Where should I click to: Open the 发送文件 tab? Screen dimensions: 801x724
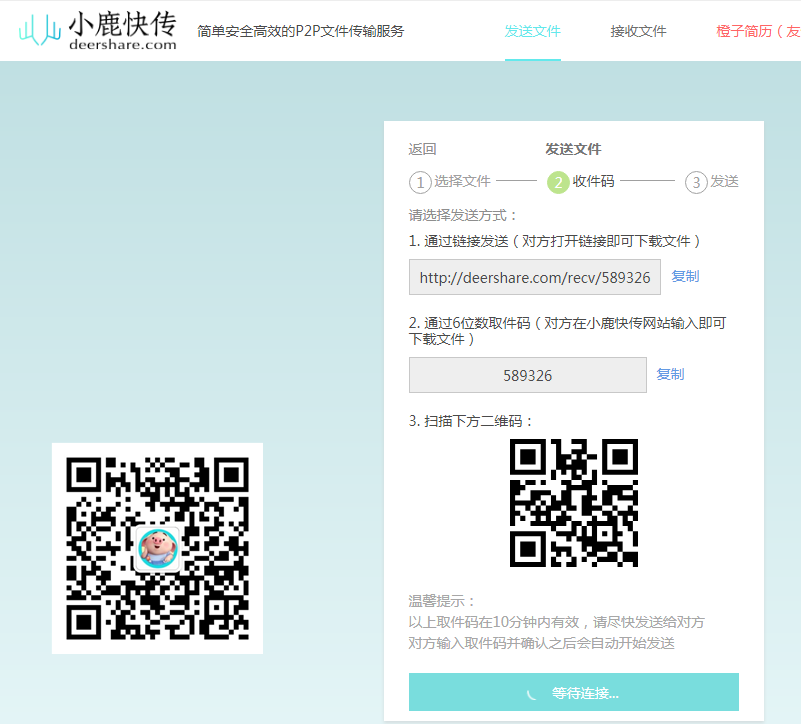[x=532, y=32]
